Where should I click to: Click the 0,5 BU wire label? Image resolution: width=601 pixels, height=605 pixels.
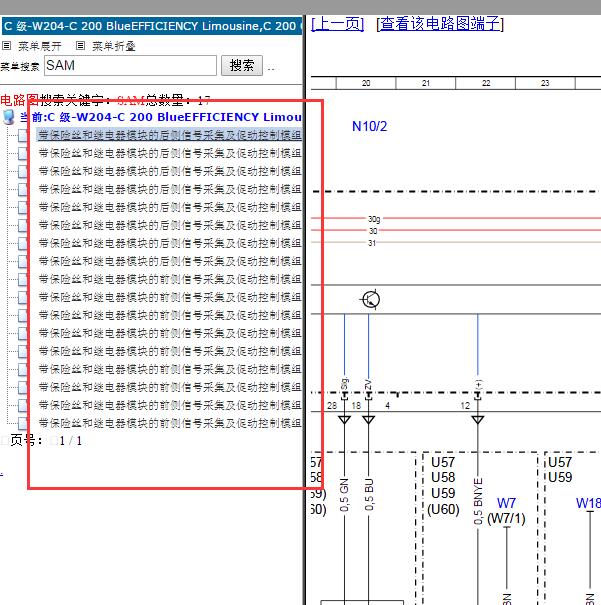pyautogui.click(x=369, y=495)
